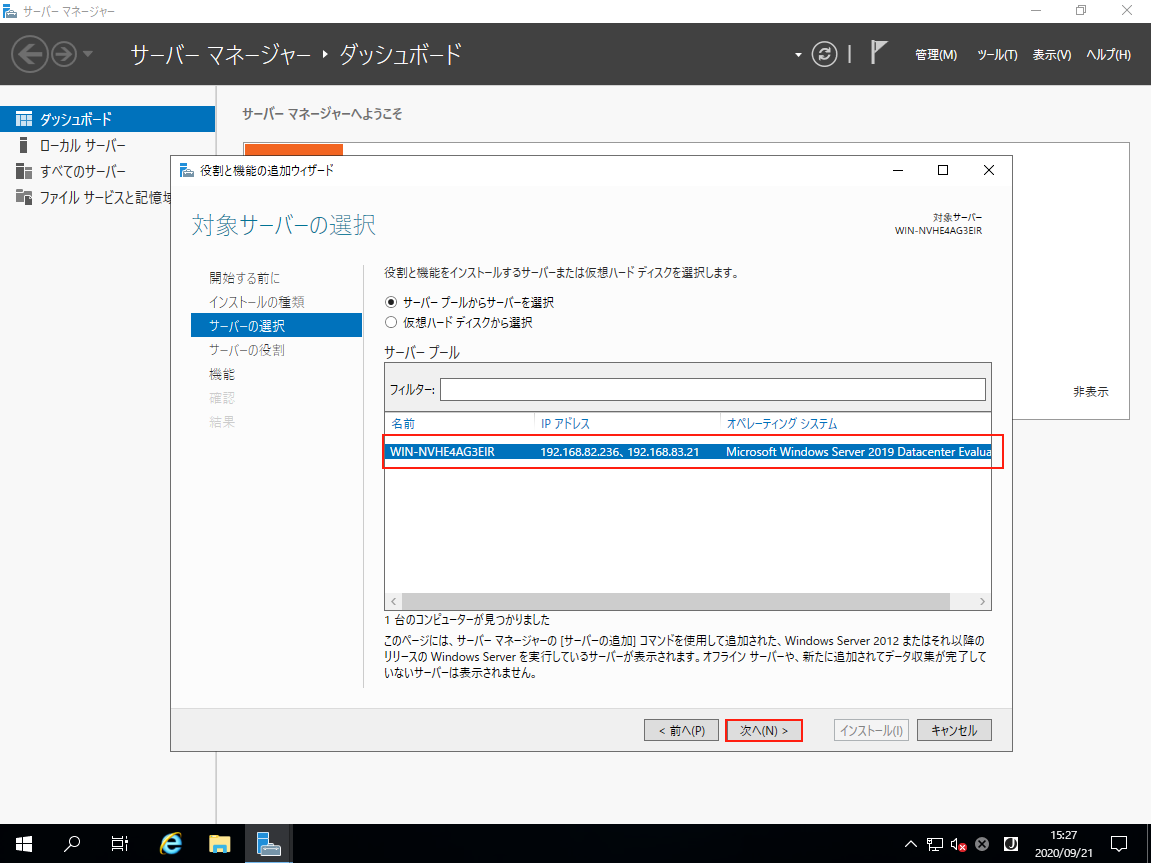Open the 表示(V) menu
The width and height of the screenshot is (1151, 863).
pos(1051,55)
